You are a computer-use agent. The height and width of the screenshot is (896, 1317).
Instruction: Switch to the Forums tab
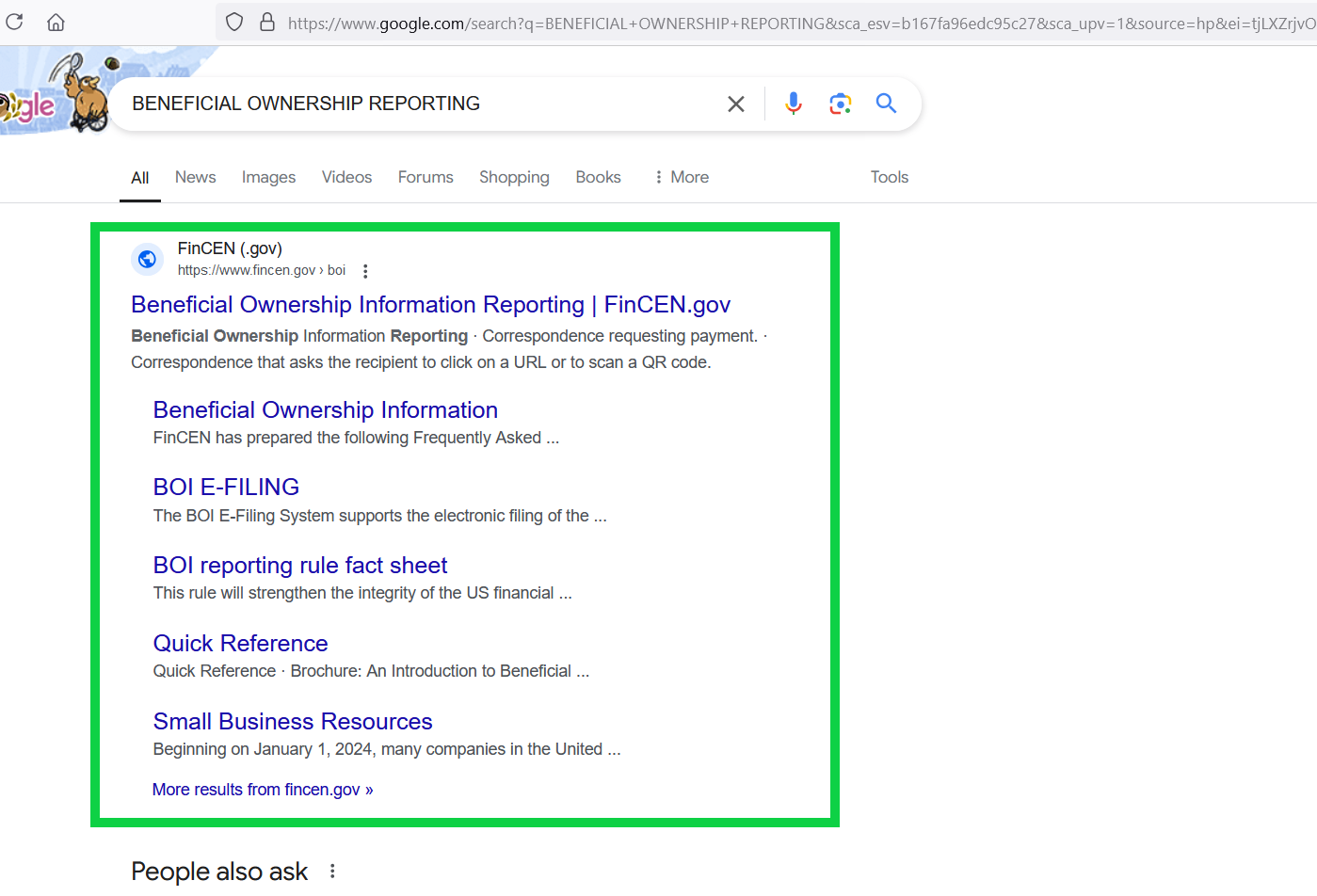click(x=426, y=177)
